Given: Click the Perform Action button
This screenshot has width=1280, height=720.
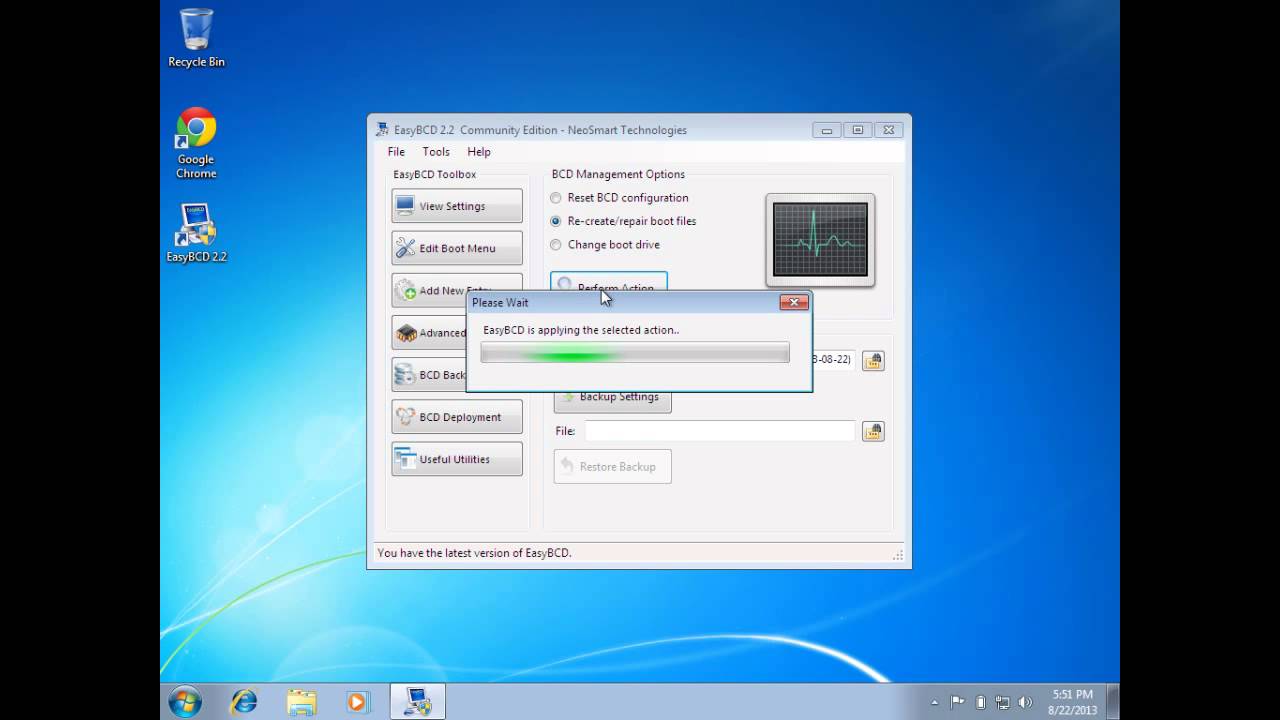Looking at the screenshot, I should [x=609, y=282].
